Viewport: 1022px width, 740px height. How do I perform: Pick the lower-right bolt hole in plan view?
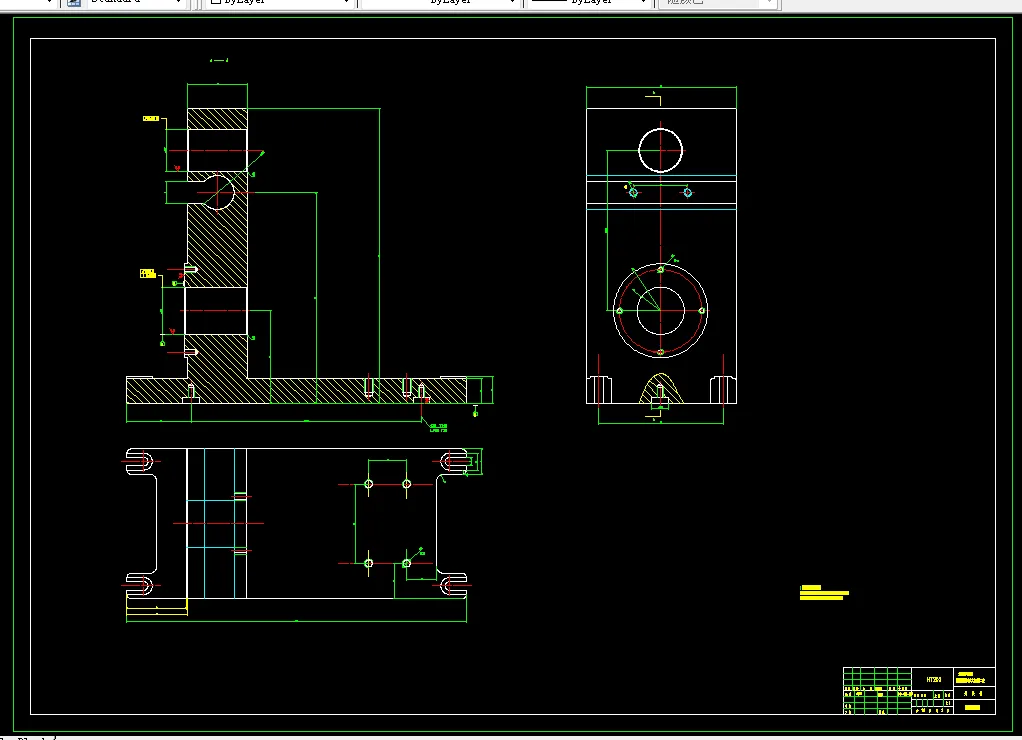tap(406, 563)
